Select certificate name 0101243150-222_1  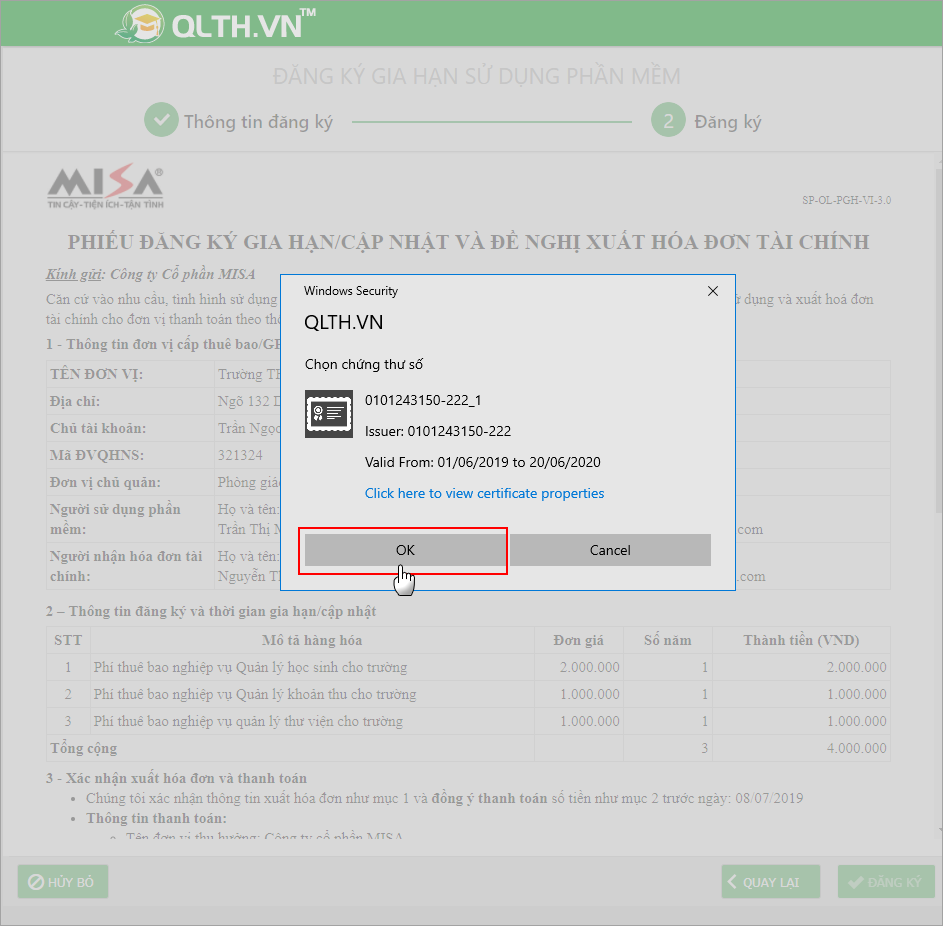click(x=423, y=400)
